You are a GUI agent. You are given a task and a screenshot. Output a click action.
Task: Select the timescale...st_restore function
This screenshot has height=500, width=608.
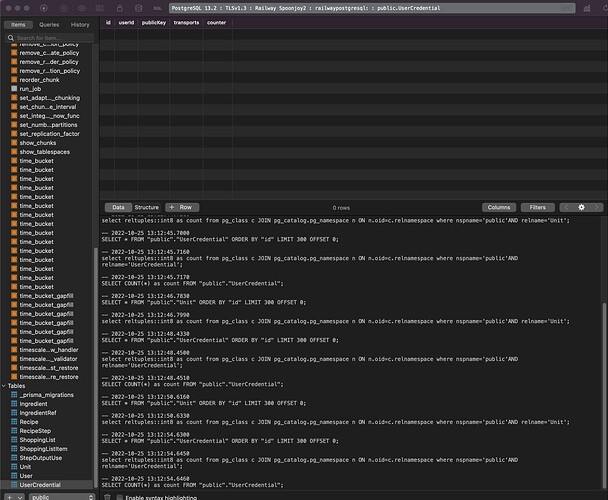point(49,368)
